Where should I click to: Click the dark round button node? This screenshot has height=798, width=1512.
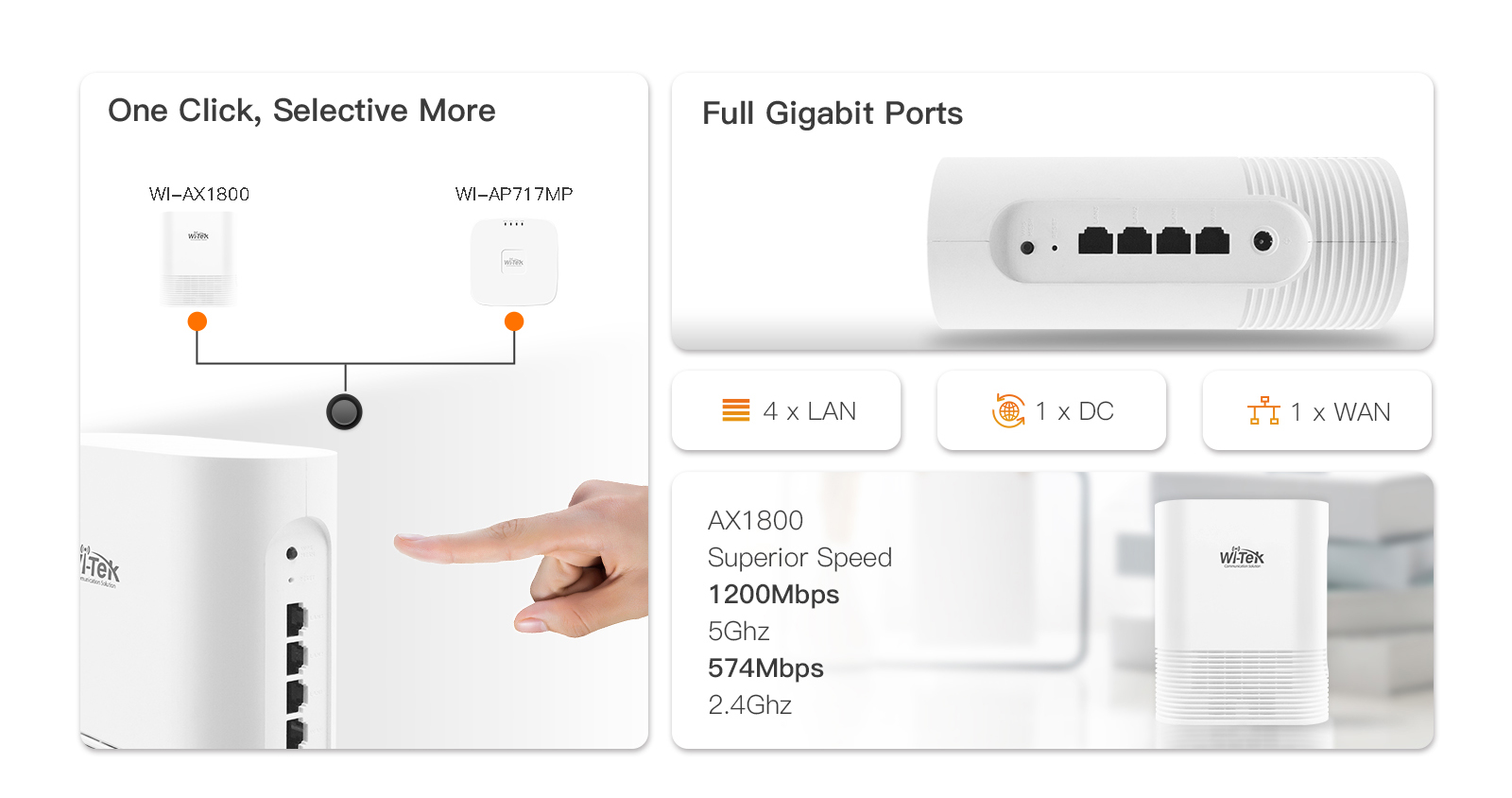pos(344,411)
